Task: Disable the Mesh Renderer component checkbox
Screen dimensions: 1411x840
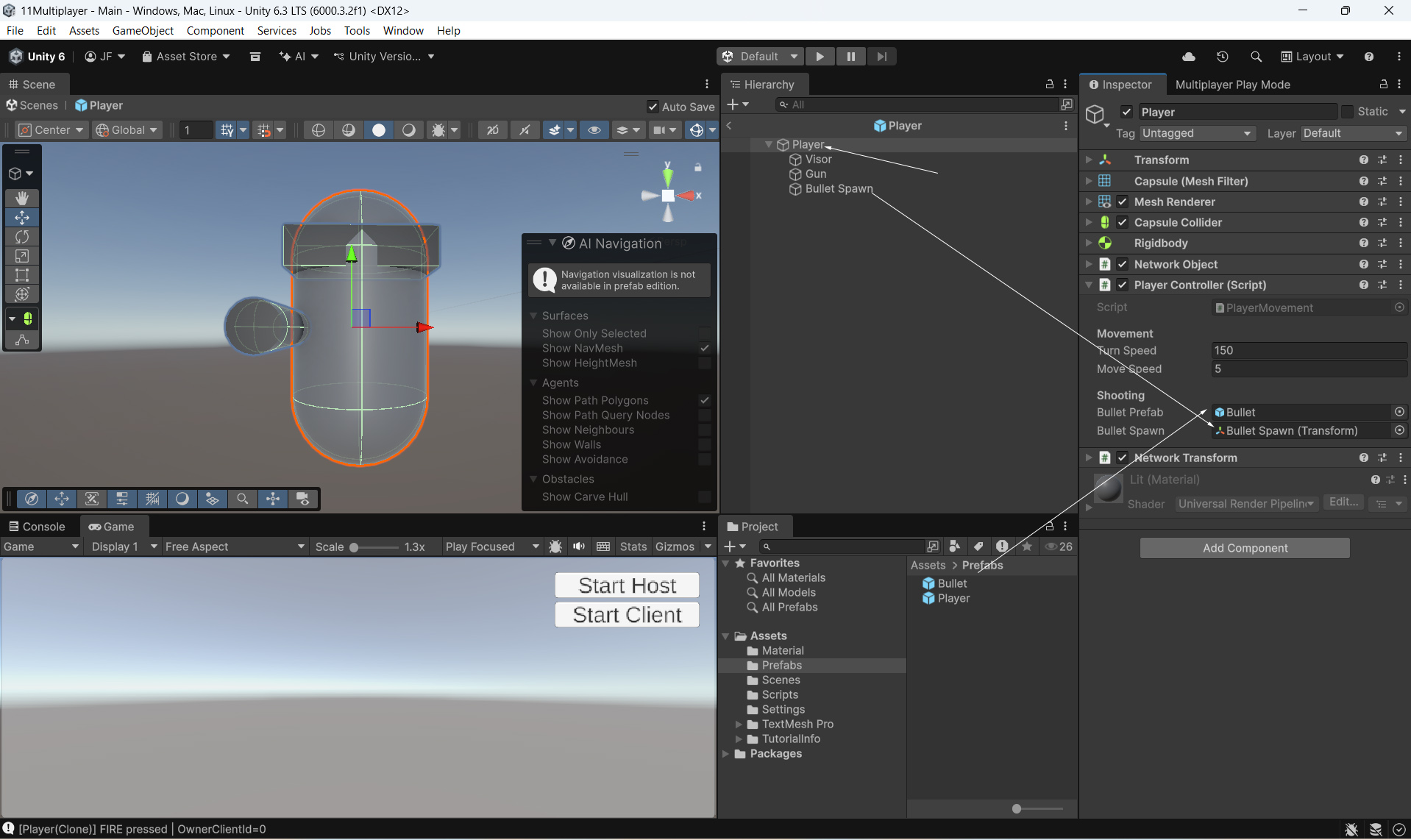Action: point(1122,202)
